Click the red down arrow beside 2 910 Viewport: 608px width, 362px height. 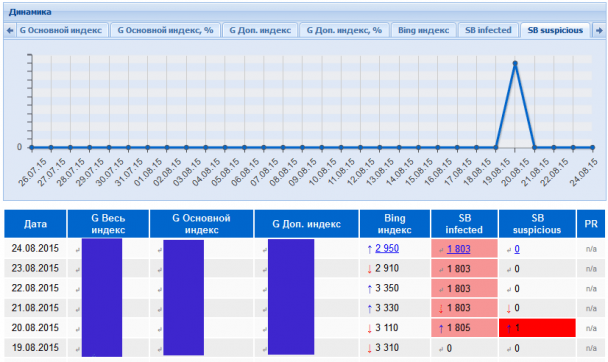(x=369, y=269)
